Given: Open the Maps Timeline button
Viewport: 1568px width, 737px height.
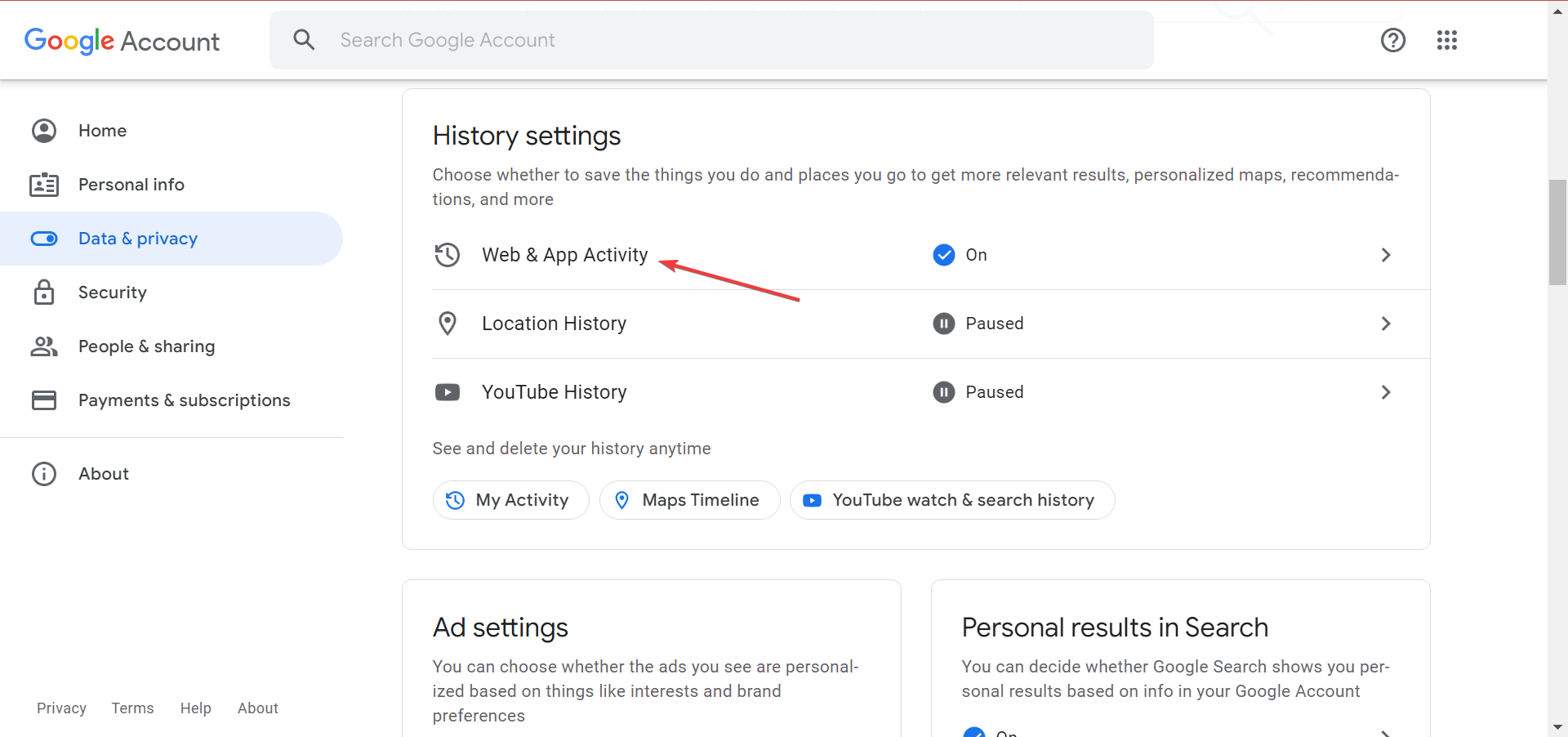Looking at the screenshot, I should 690,500.
